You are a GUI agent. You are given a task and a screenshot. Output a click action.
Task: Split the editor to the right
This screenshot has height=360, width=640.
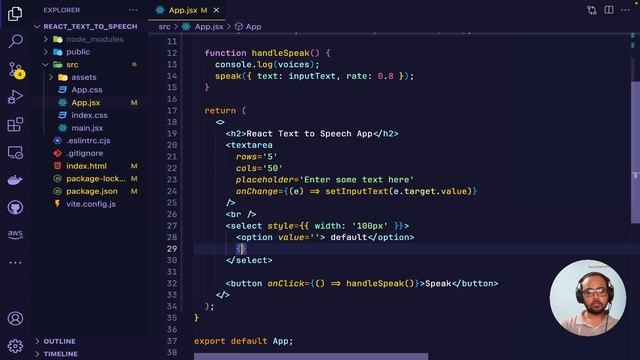(x=609, y=10)
